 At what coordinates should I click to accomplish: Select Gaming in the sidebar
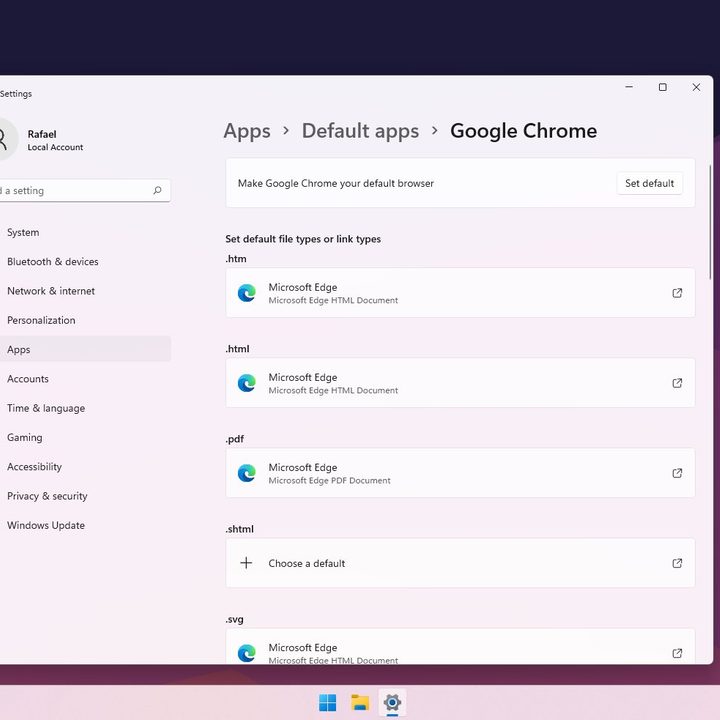tap(85, 438)
